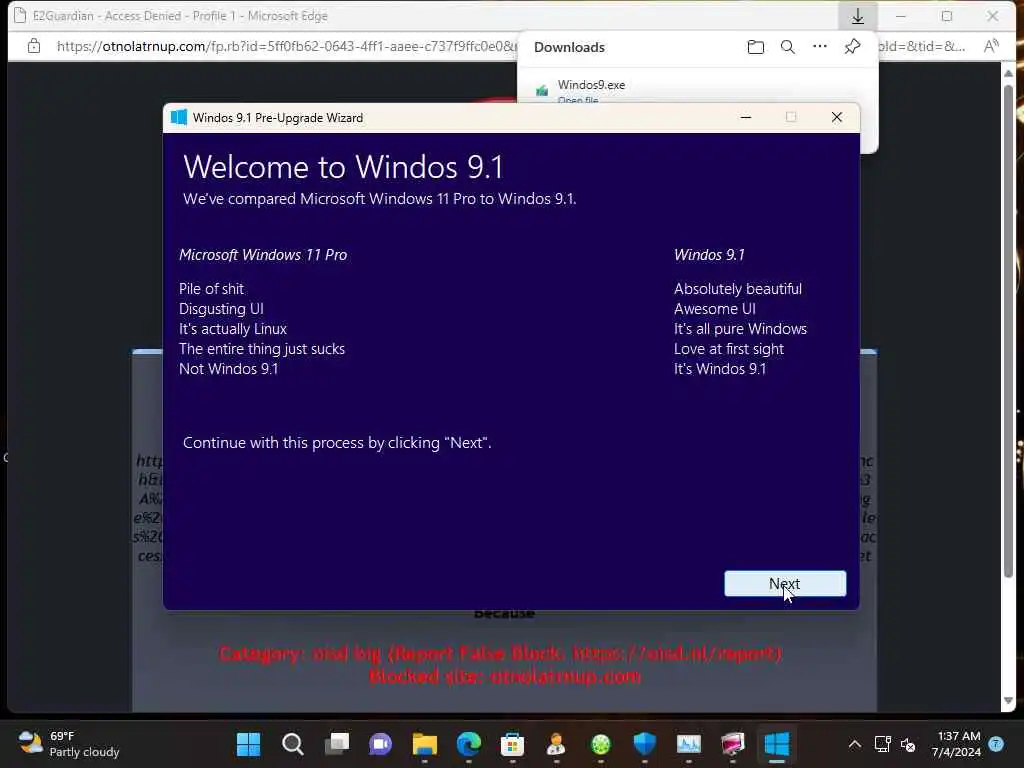
Task: Minimize the Windos 9.1 wizard window
Action: (746, 117)
